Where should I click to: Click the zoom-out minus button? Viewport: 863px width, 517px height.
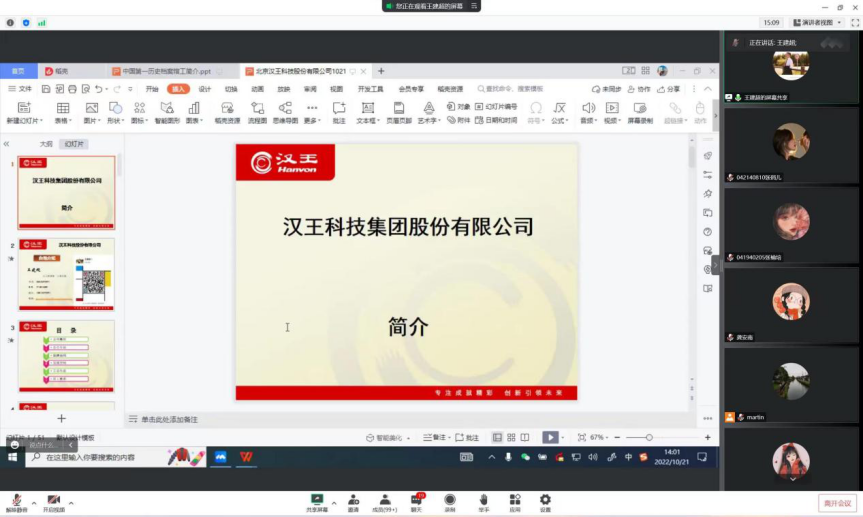click(x=617, y=437)
